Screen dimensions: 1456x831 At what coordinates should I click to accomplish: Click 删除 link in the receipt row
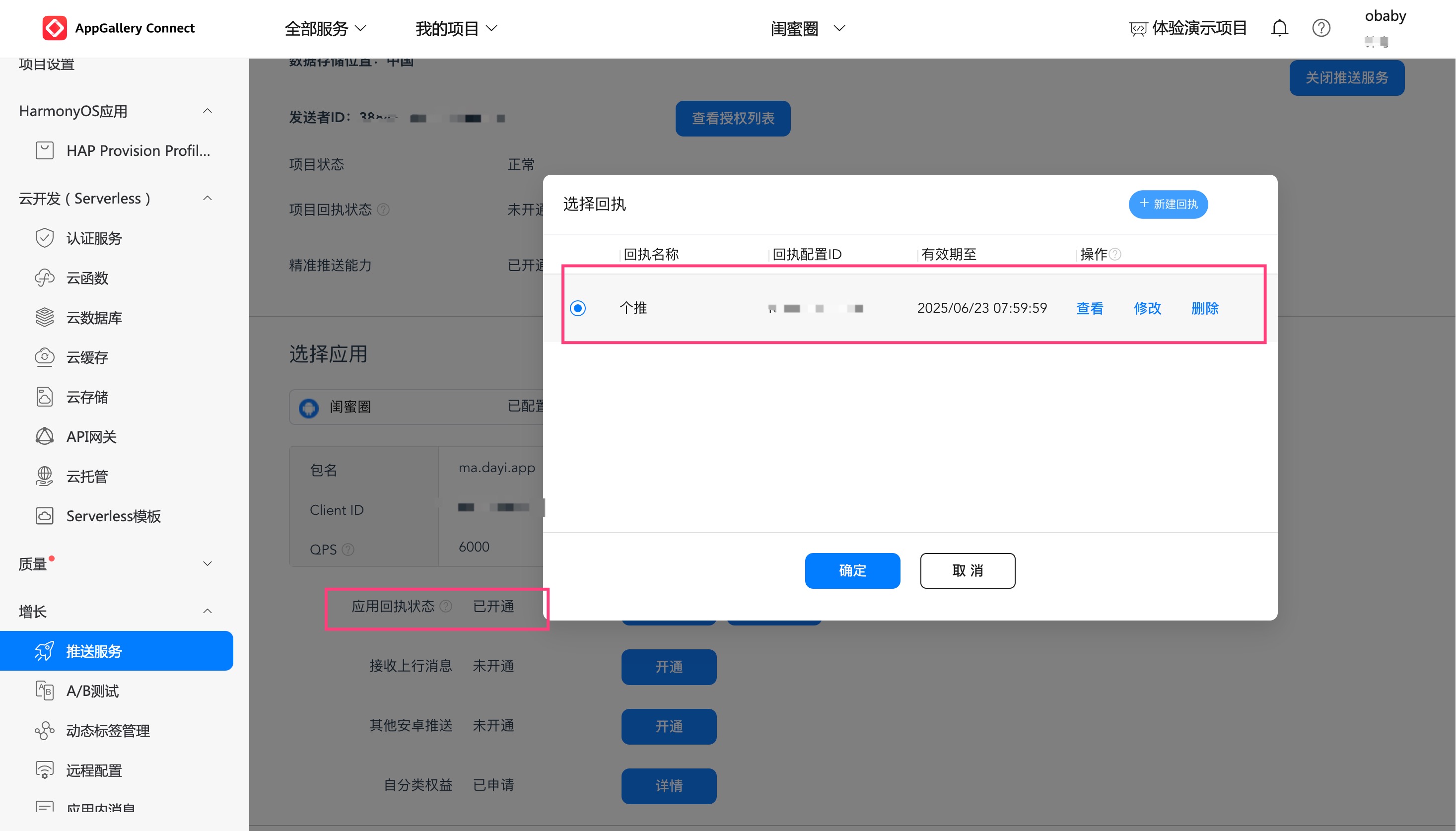pyautogui.click(x=1204, y=308)
